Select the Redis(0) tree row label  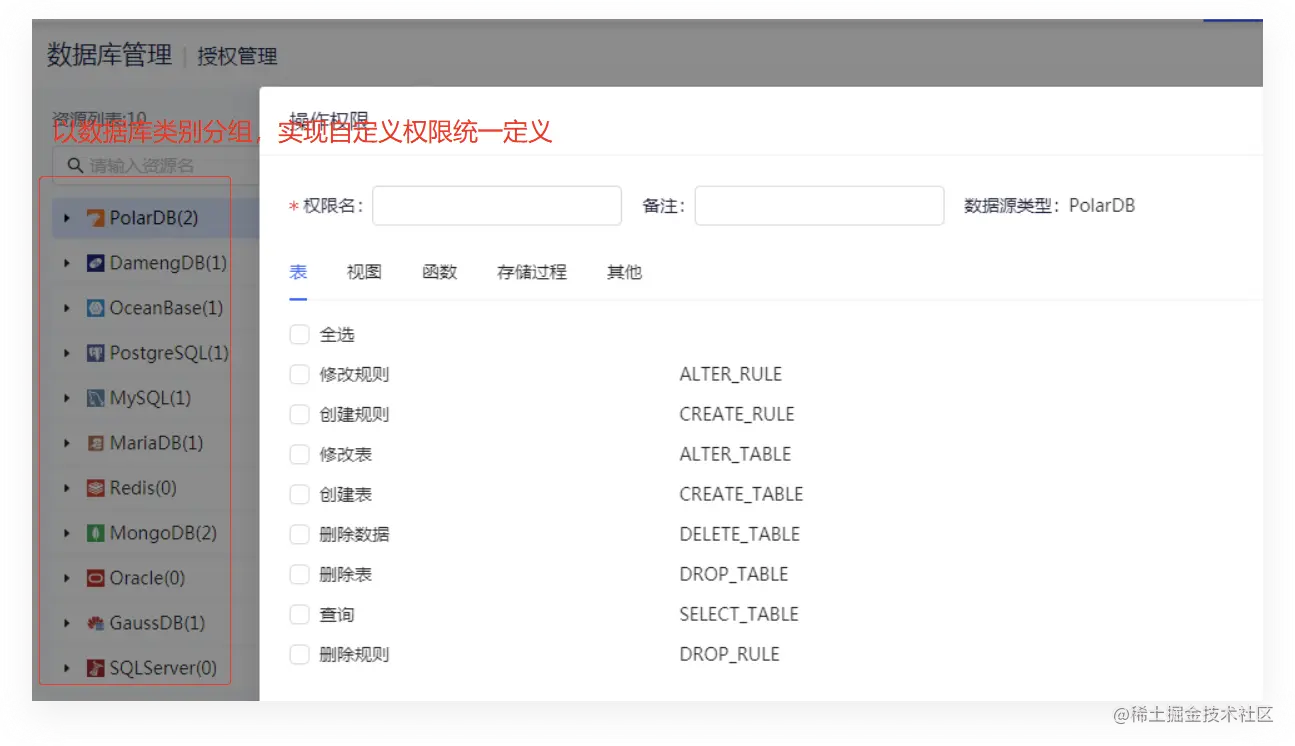(x=143, y=488)
